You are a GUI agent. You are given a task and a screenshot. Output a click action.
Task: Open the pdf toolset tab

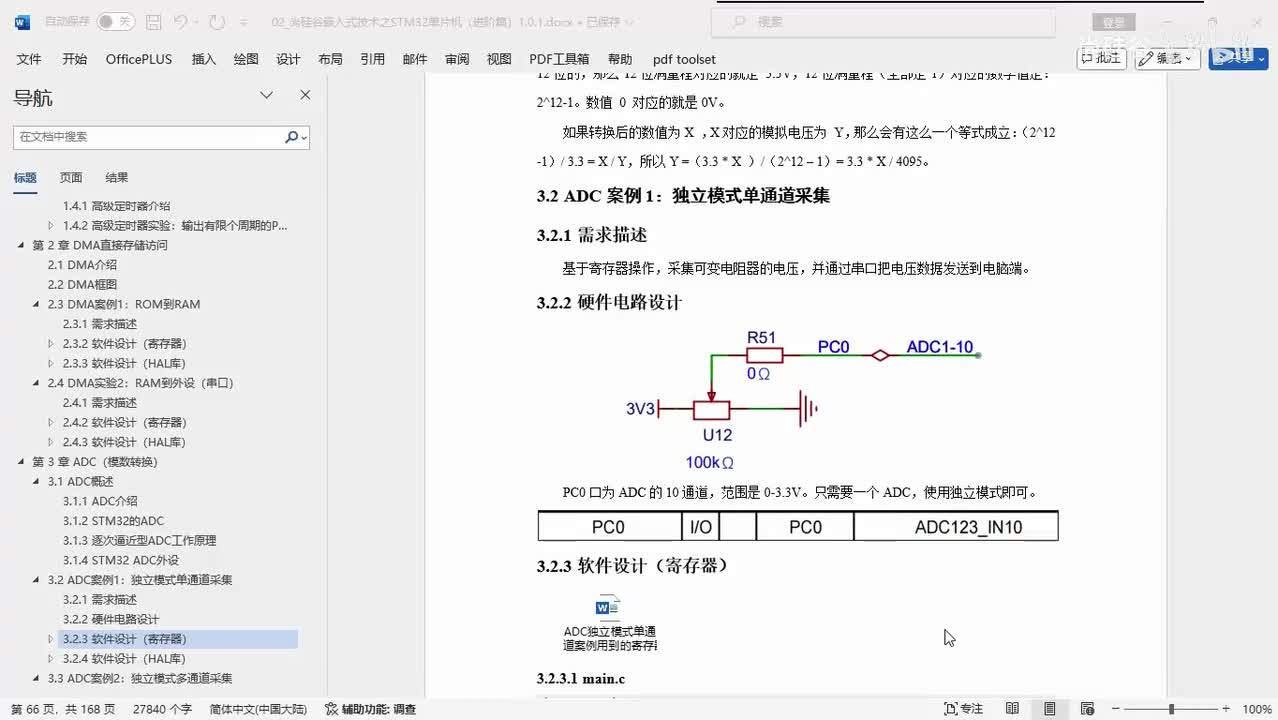tap(684, 59)
